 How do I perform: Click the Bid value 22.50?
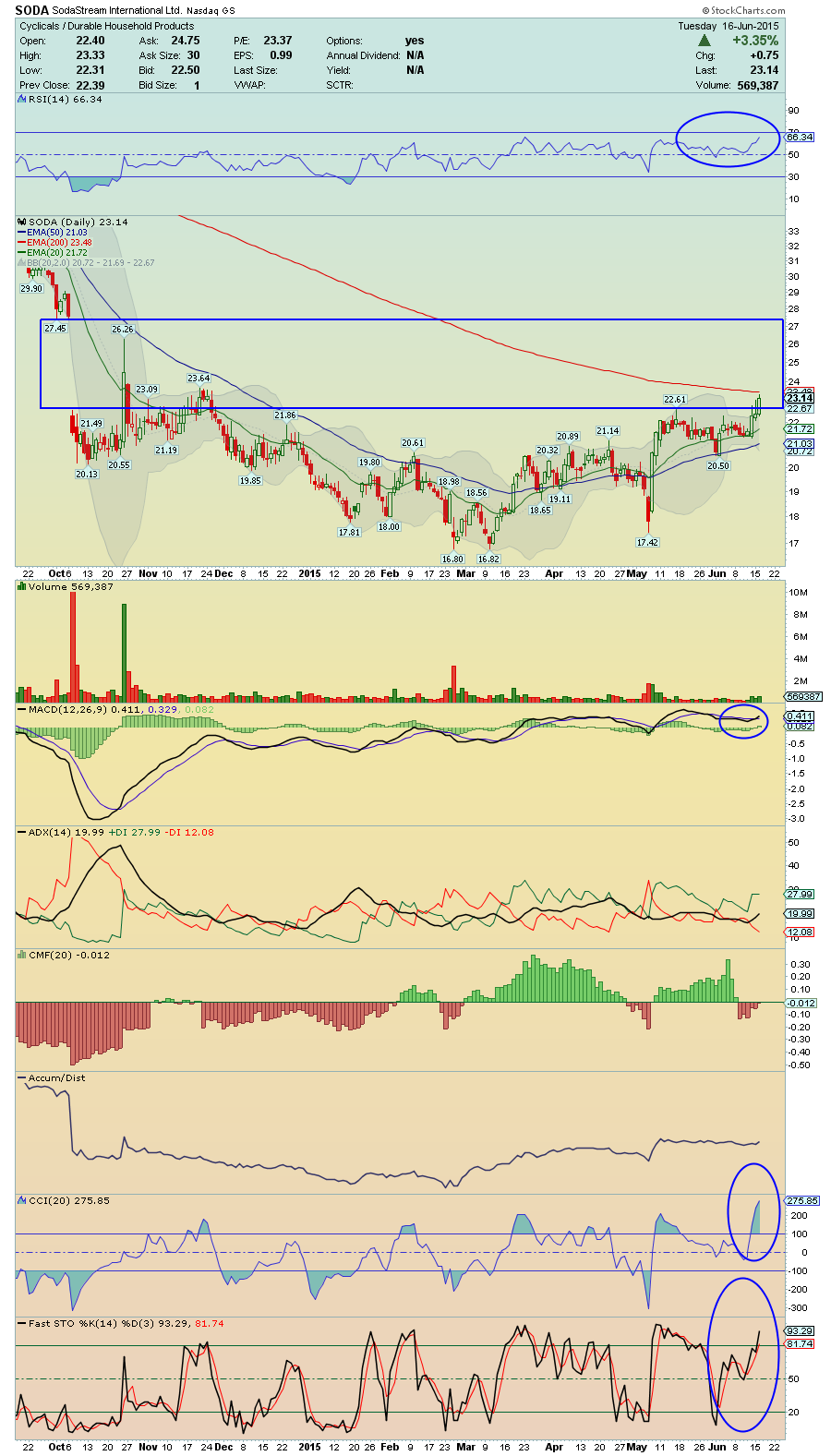coord(186,70)
